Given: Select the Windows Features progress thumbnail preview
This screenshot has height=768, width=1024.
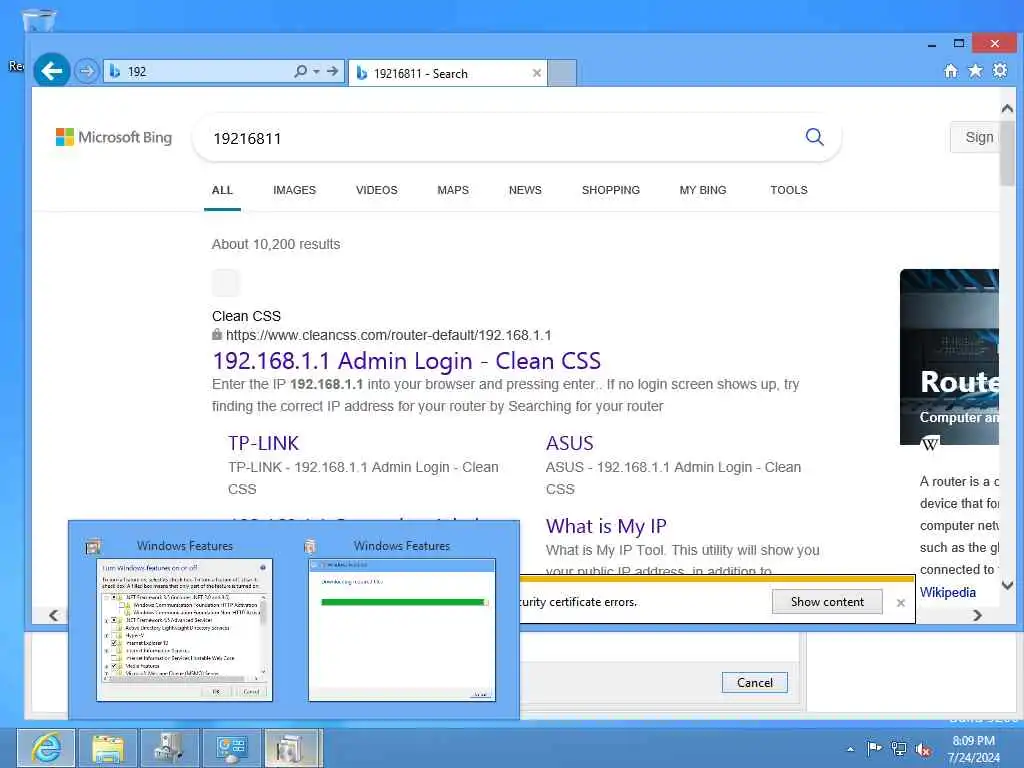Looking at the screenshot, I should 402,630.
